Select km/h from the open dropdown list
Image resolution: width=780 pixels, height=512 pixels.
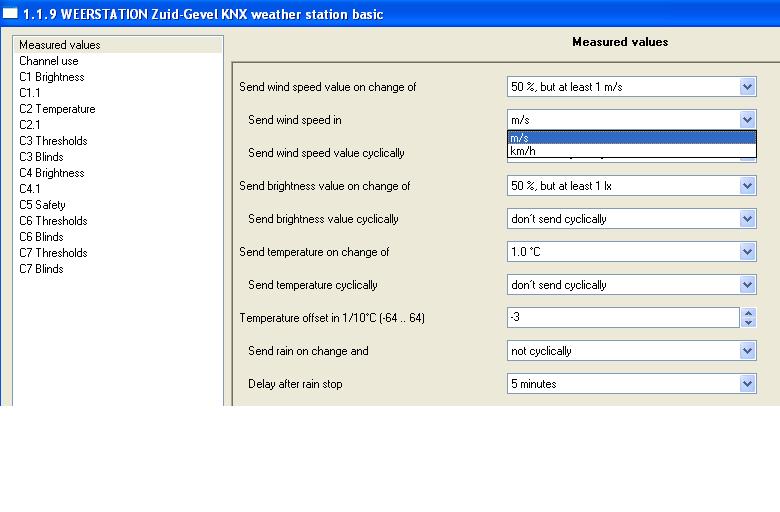[630, 151]
